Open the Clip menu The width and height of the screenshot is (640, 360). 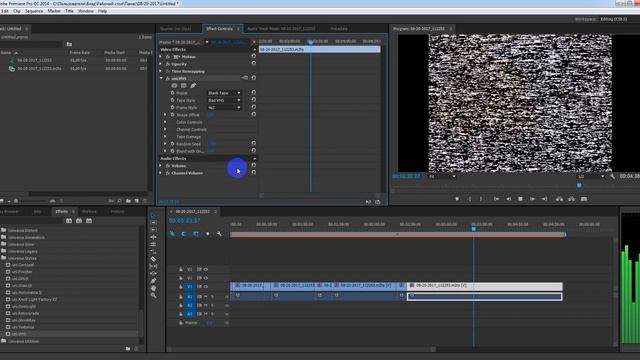(17, 11)
